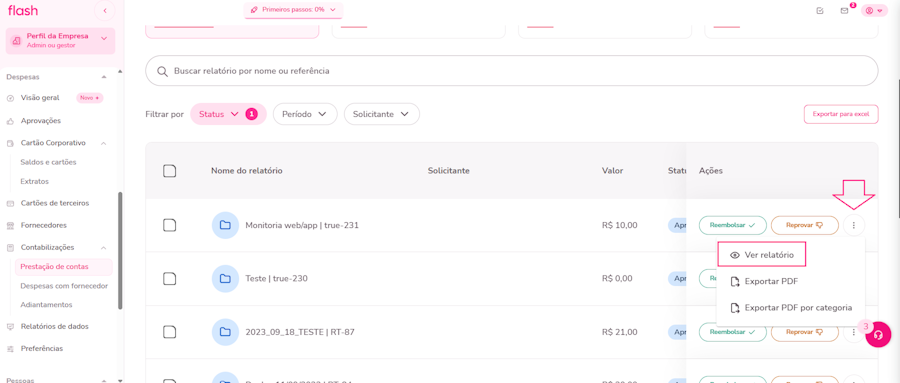The height and width of the screenshot is (383, 900).
Task: Open Adiantamentos in the sidebar
Action: click(x=46, y=304)
